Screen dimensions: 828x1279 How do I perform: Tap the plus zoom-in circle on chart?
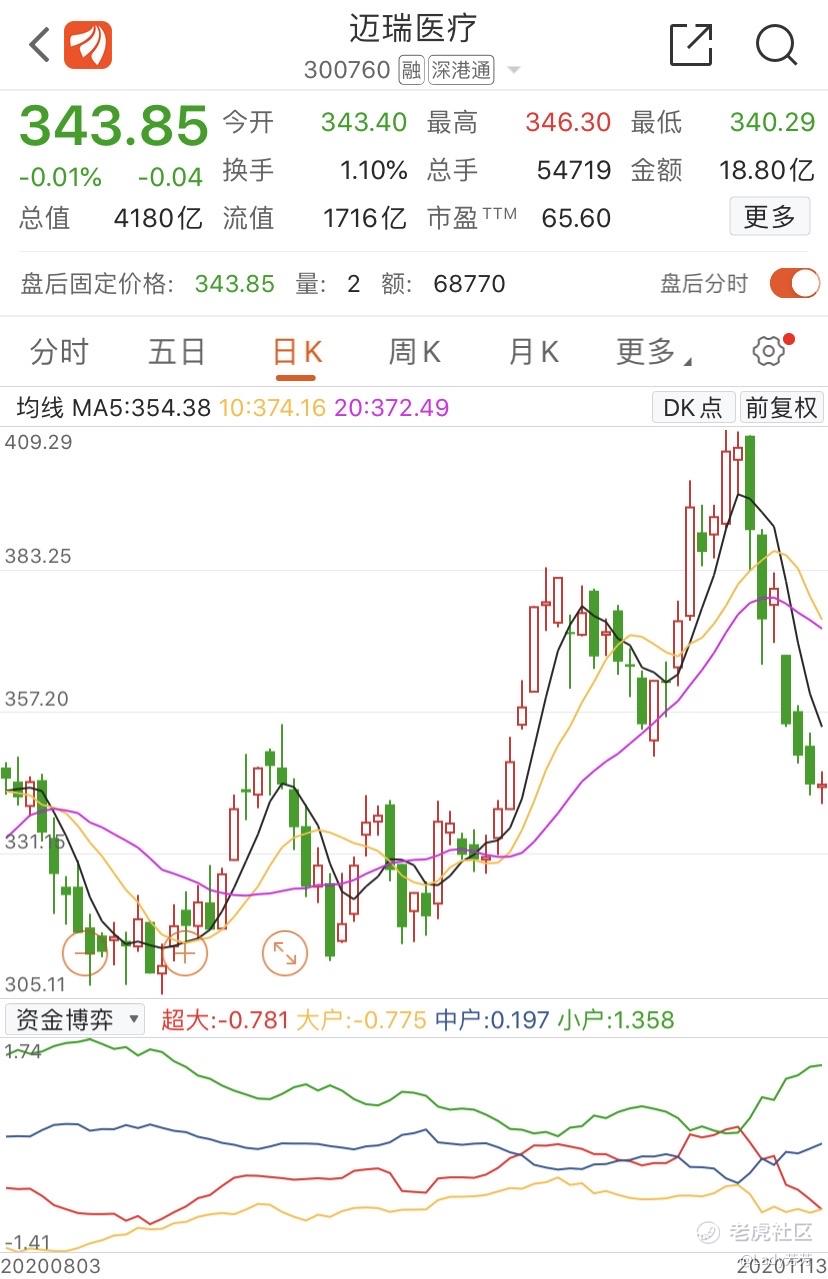pyautogui.click(x=184, y=952)
